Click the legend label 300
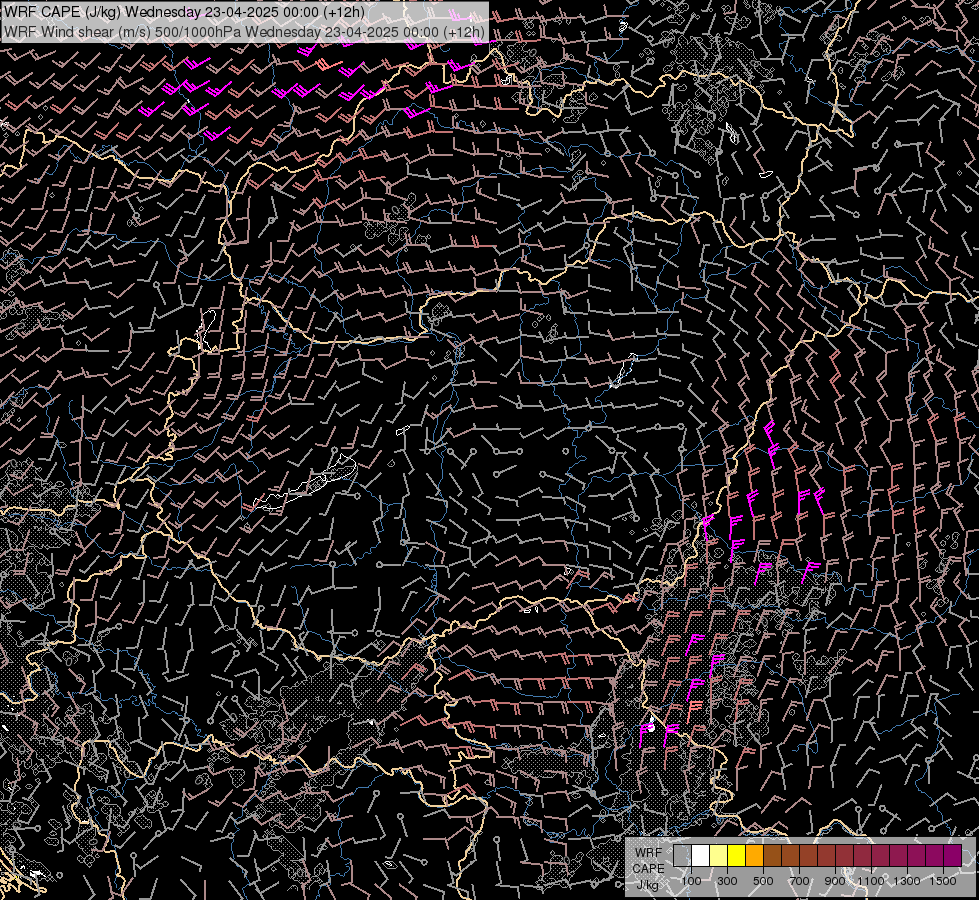The height and width of the screenshot is (900, 979). (x=727, y=881)
